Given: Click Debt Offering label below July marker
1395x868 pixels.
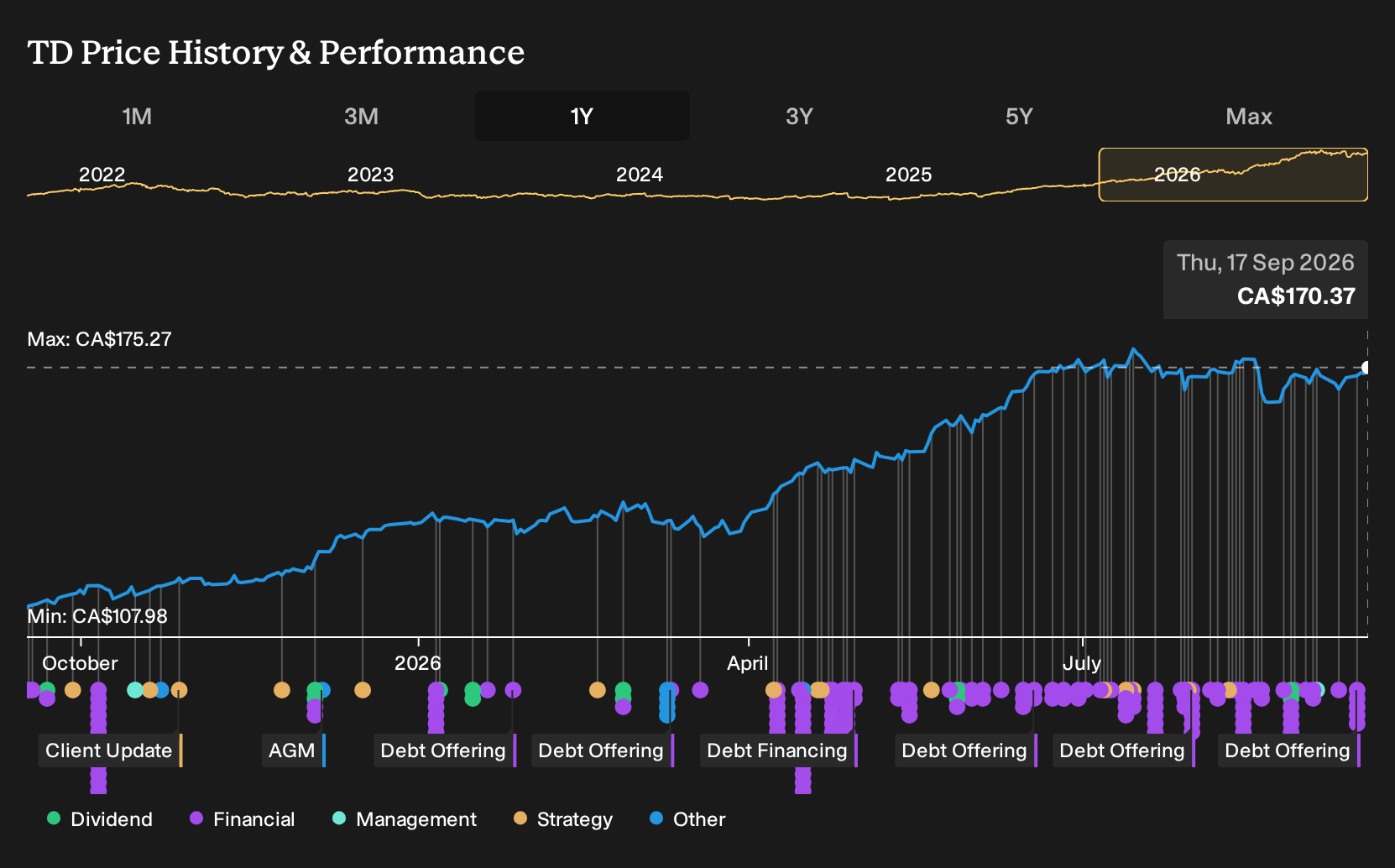Looking at the screenshot, I should (x=1123, y=750).
